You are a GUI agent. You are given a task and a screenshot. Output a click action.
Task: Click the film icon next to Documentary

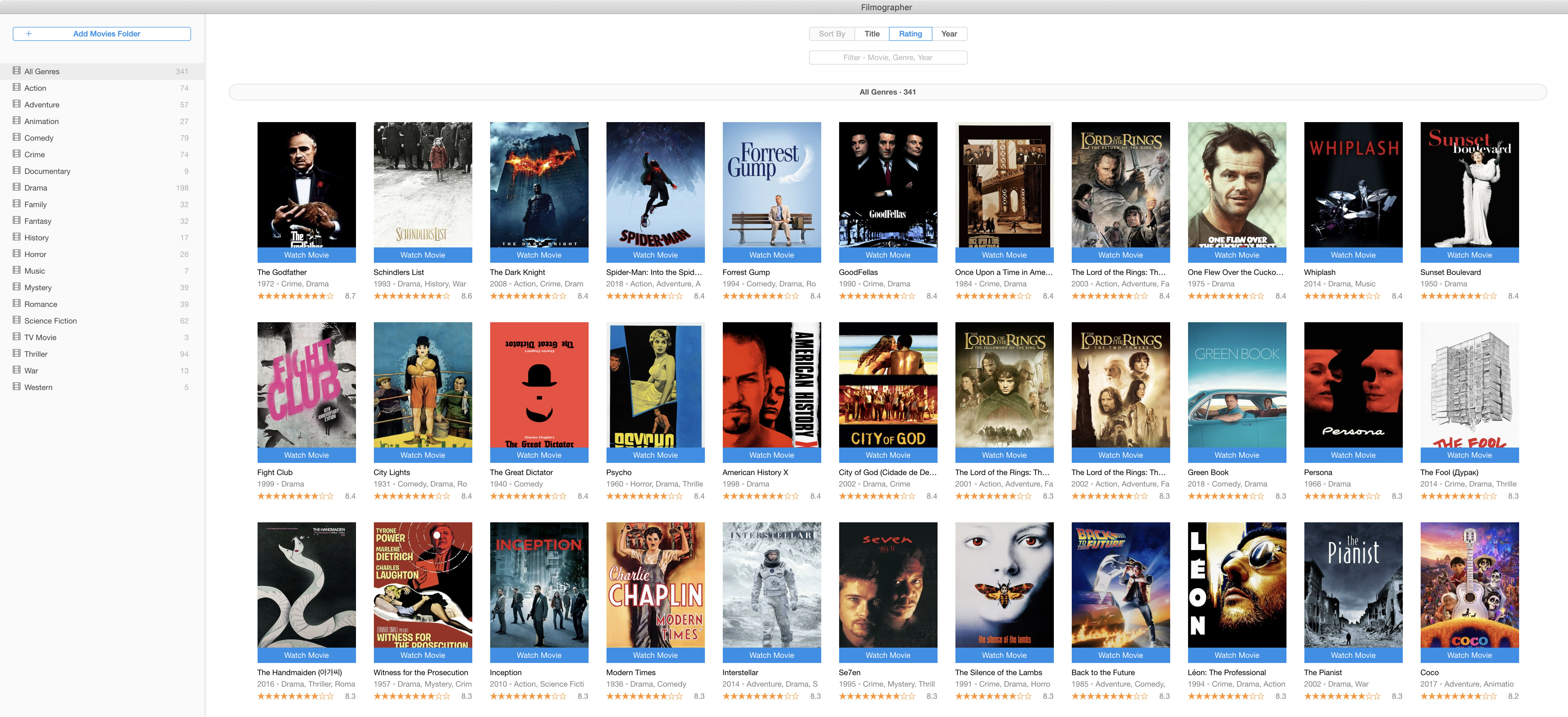(16, 171)
